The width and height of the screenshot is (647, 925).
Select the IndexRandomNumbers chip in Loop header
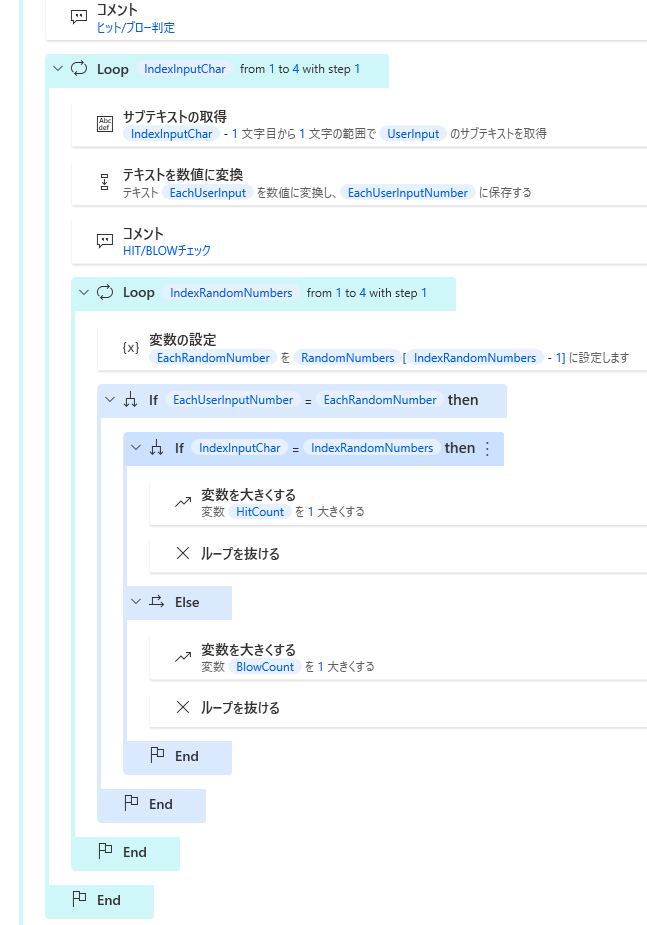pyautogui.click(x=231, y=293)
